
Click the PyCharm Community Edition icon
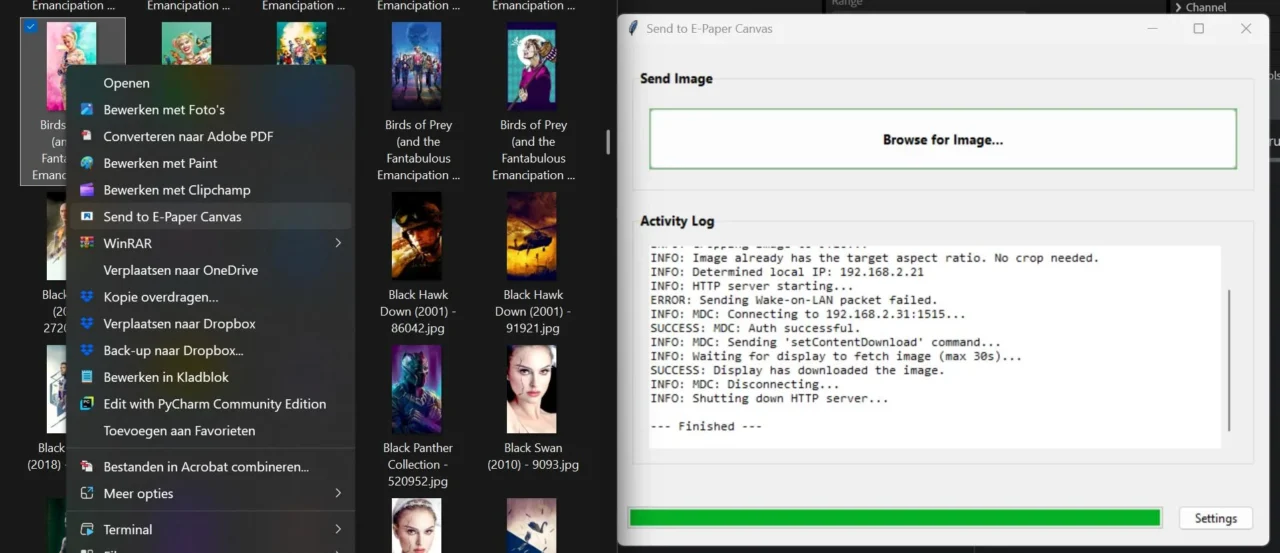point(87,404)
